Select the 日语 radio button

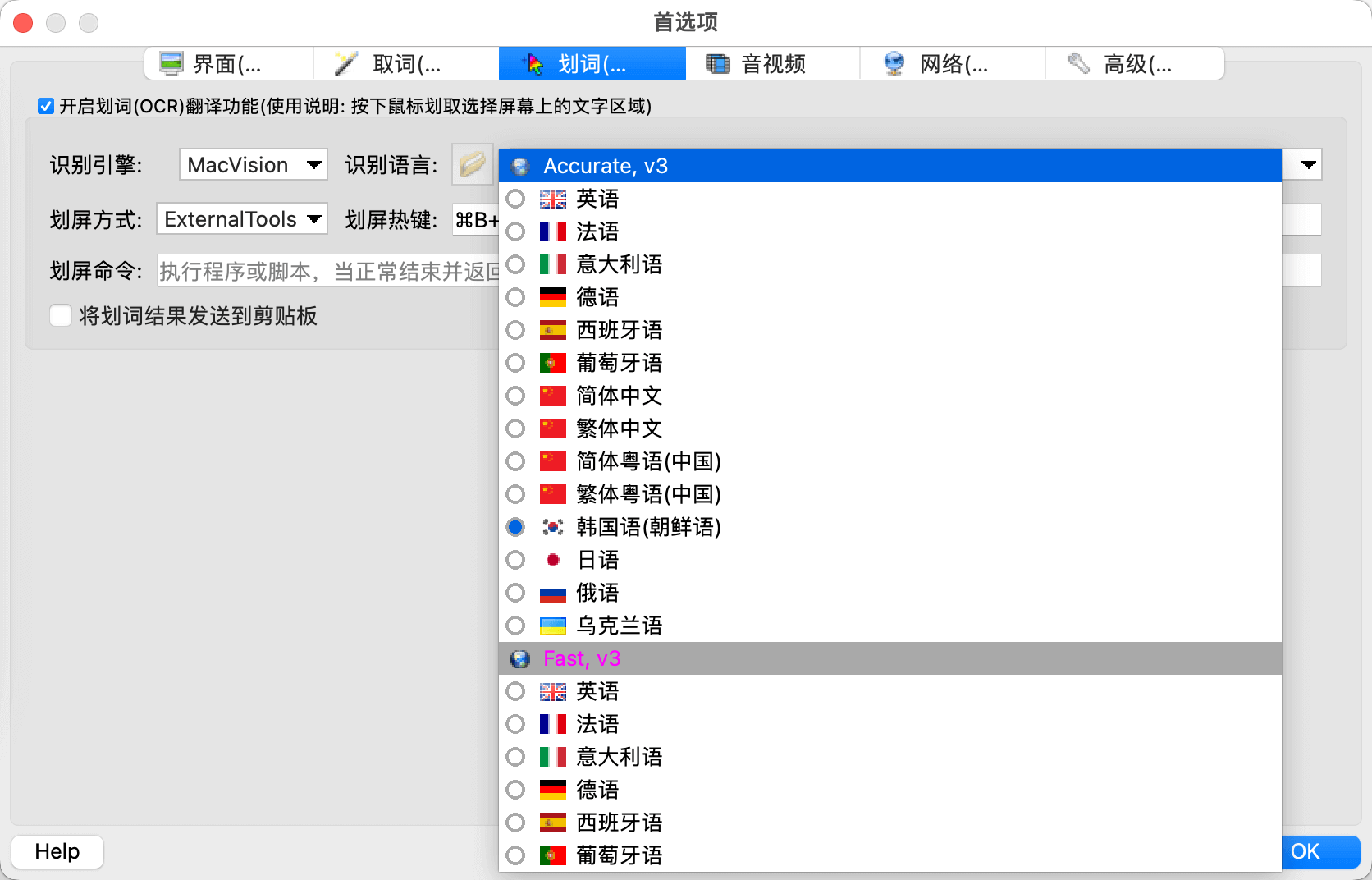pyautogui.click(x=515, y=560)
